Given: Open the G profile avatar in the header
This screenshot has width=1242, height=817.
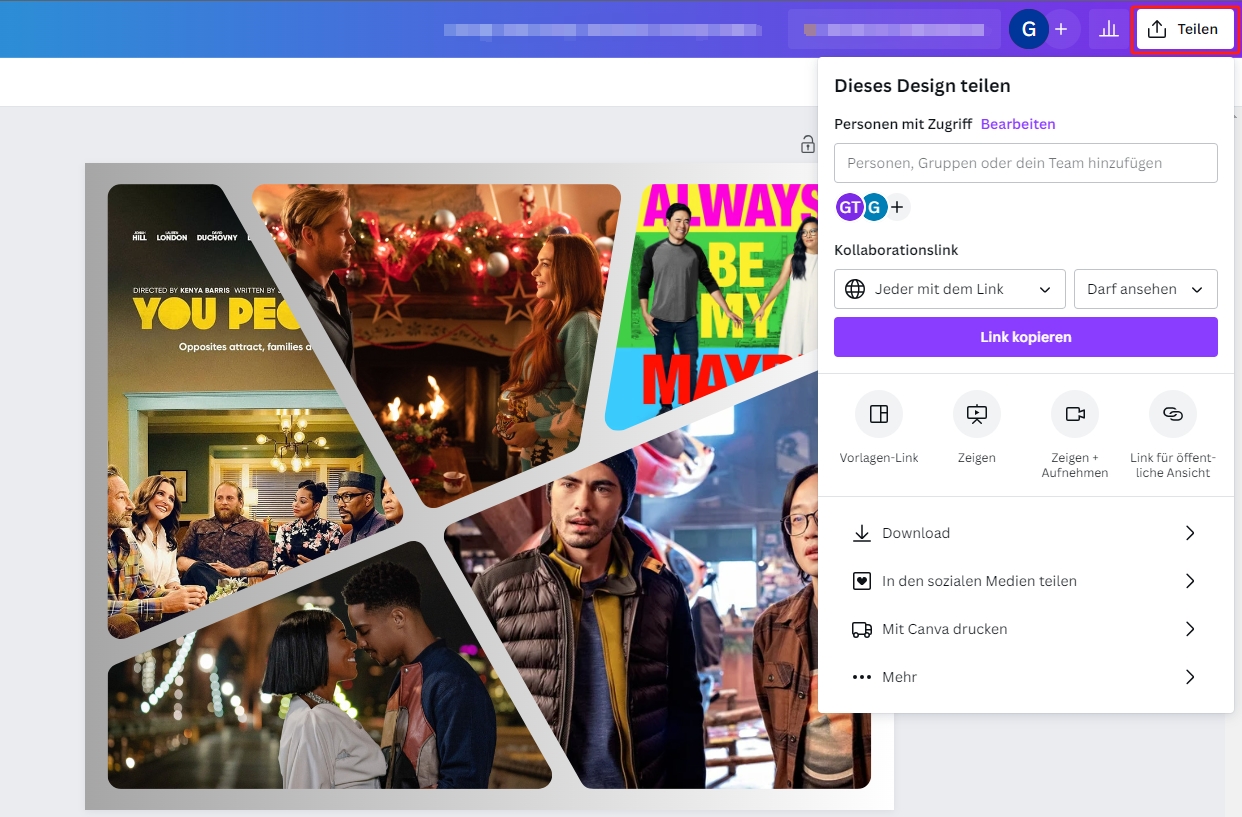Looking at the screenshot, I should (x=1028, y=29).
